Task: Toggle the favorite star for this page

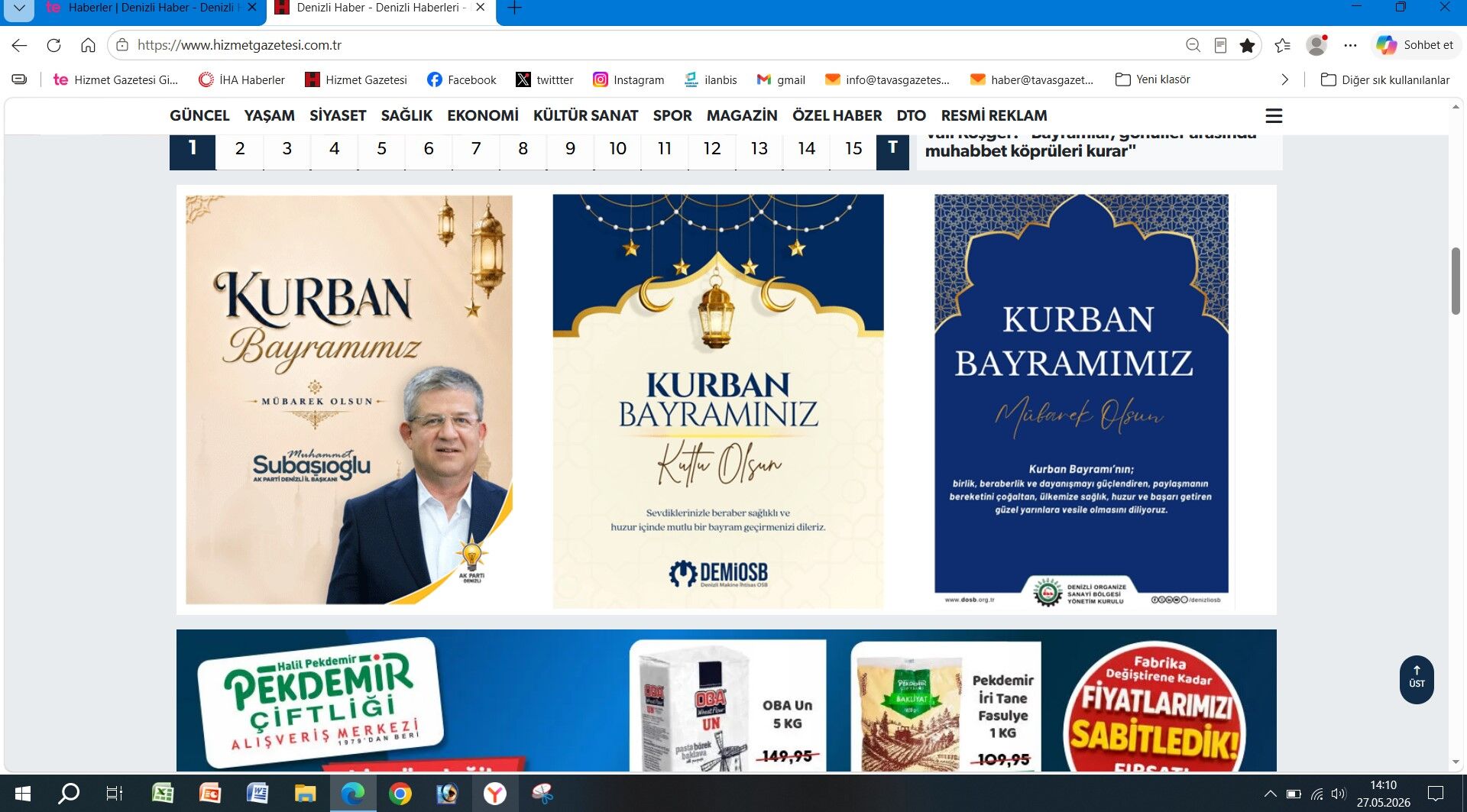Action: tap(1248, 45)
